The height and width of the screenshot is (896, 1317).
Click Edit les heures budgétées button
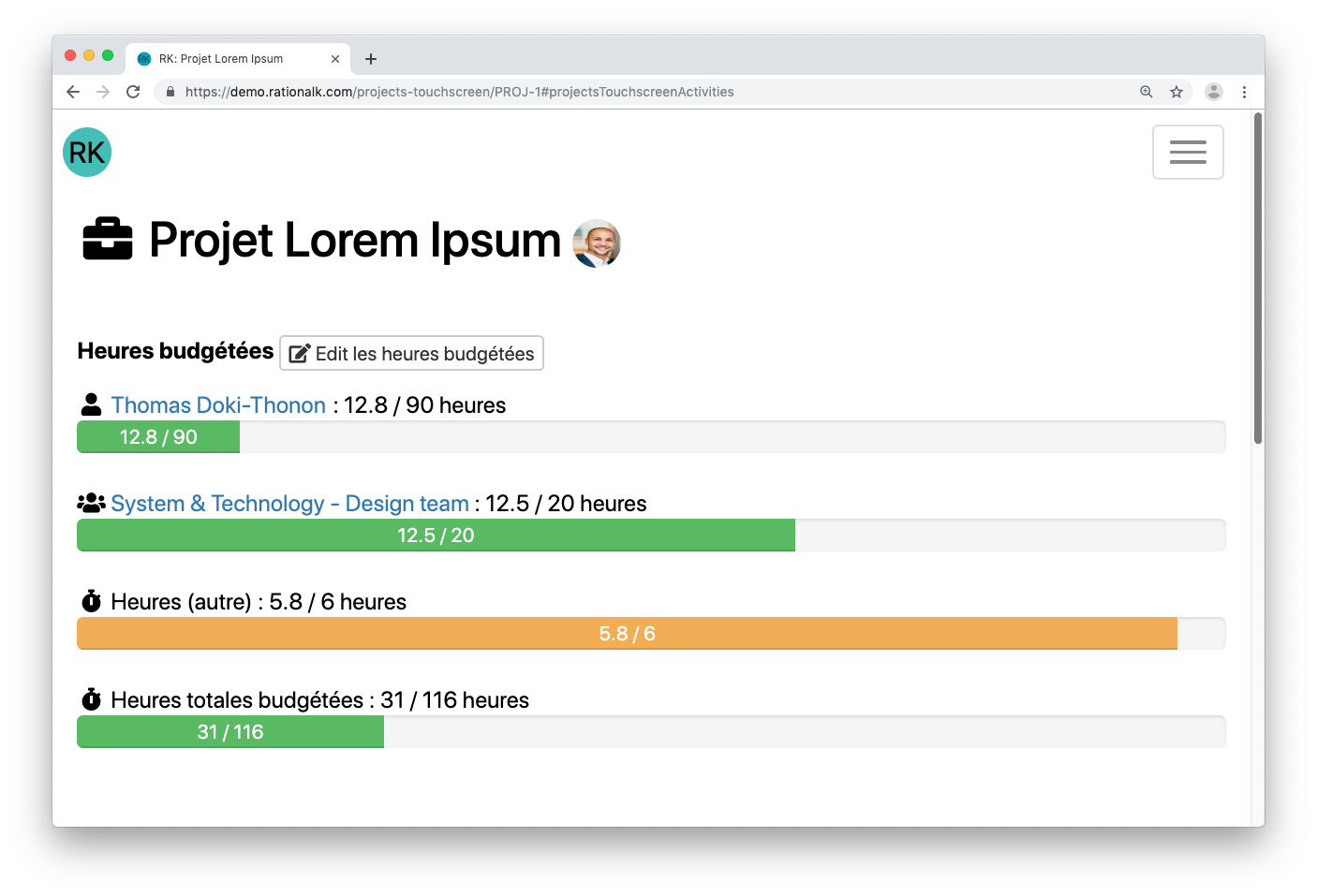[x=411, y=354]
